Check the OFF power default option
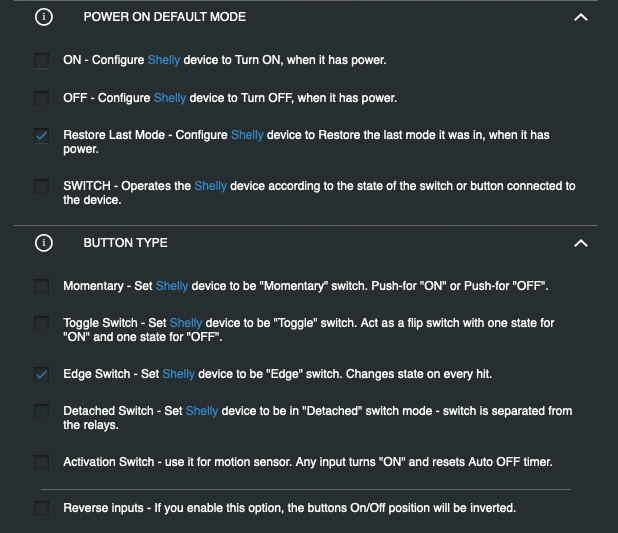Image resolution: width=618 pixels, height=533 pixels. pyautogui.click(x=41, y=99)
